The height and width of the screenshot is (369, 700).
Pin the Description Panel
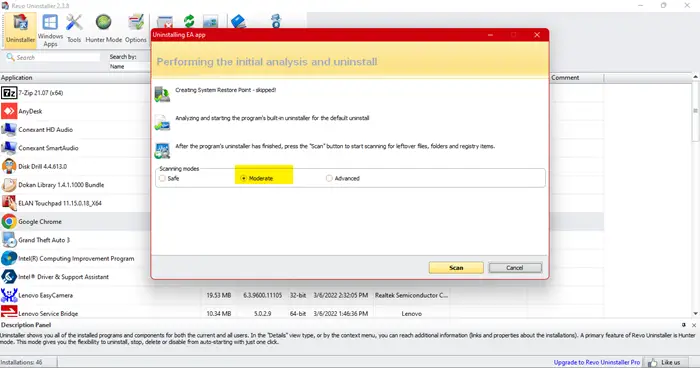[x=683, y=325]
